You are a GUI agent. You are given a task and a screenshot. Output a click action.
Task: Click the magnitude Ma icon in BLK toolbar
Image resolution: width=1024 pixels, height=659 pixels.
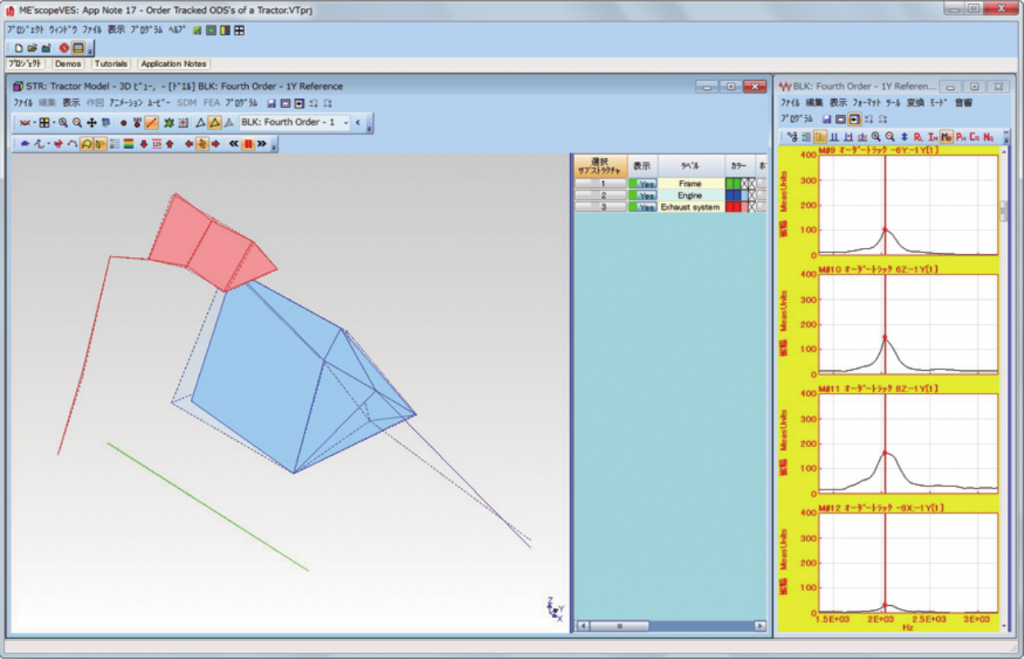946,136
